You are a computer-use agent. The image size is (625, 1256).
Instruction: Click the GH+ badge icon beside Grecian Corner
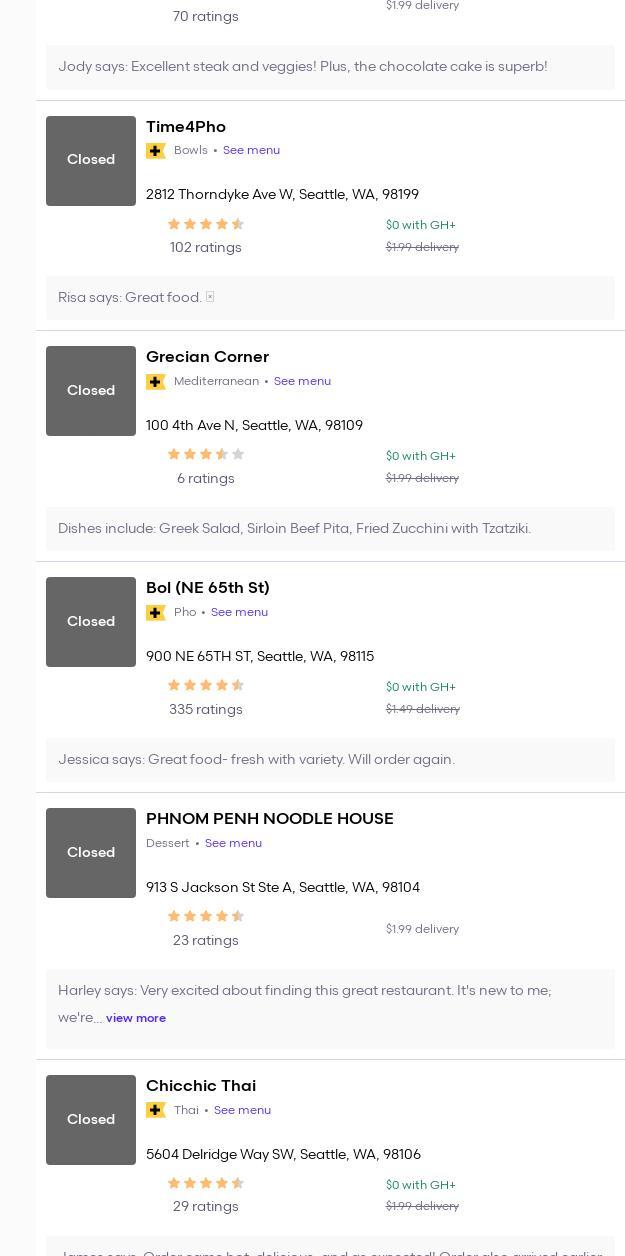coord(156,382)
